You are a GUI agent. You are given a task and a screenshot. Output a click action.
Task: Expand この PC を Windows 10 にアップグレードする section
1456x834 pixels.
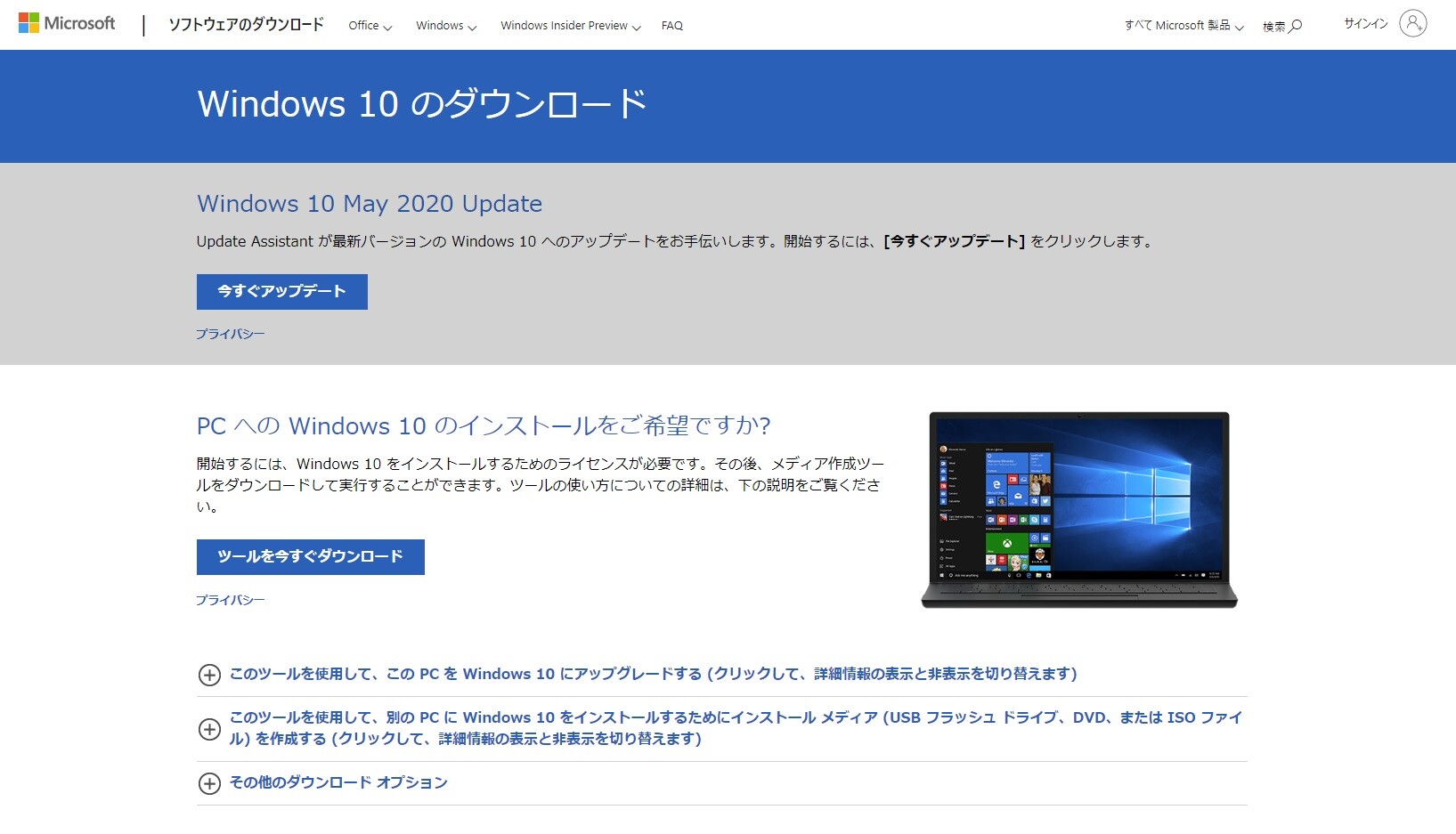(x=654, y=674)
